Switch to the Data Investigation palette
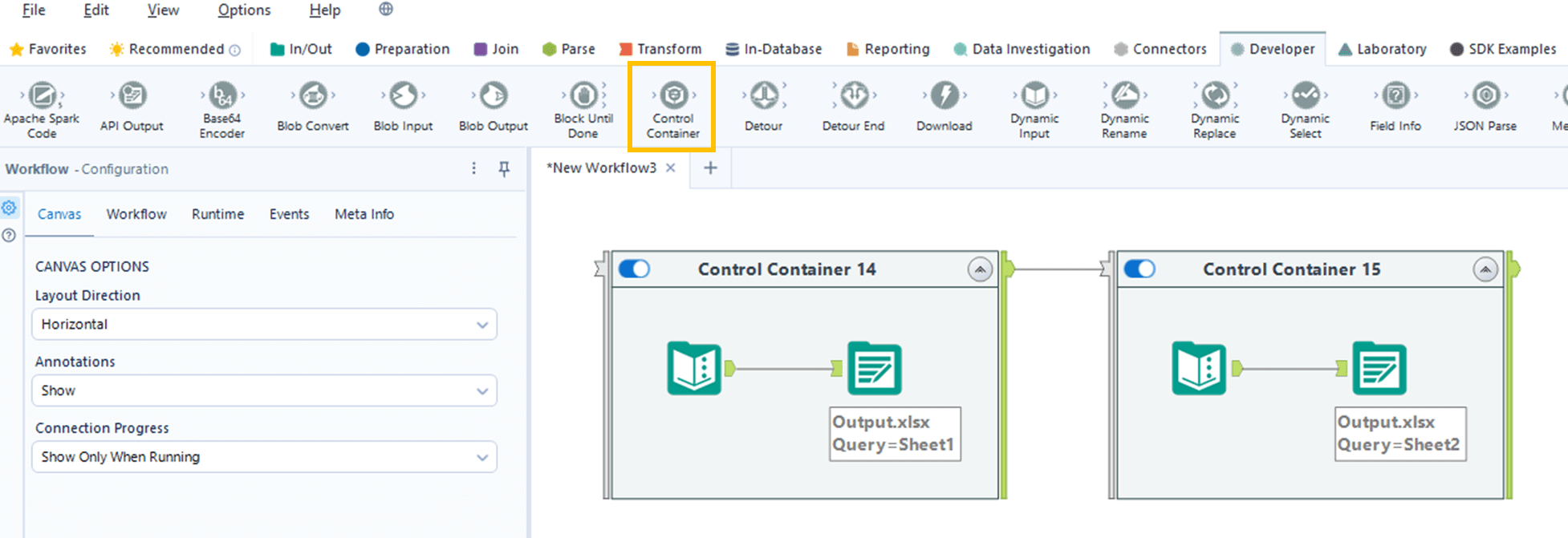This screenshot has height=538, width=1568. coord(1022,49)
